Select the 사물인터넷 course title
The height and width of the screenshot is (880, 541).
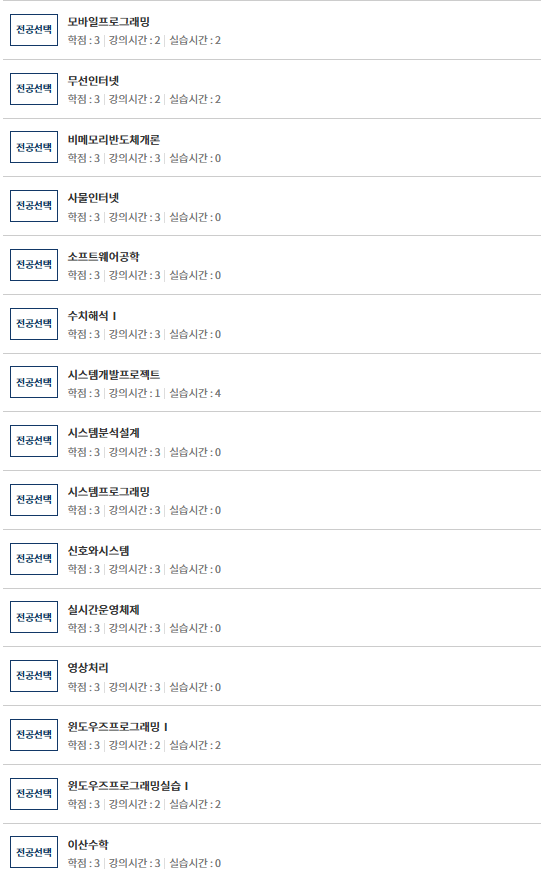(x=93, y=198)
